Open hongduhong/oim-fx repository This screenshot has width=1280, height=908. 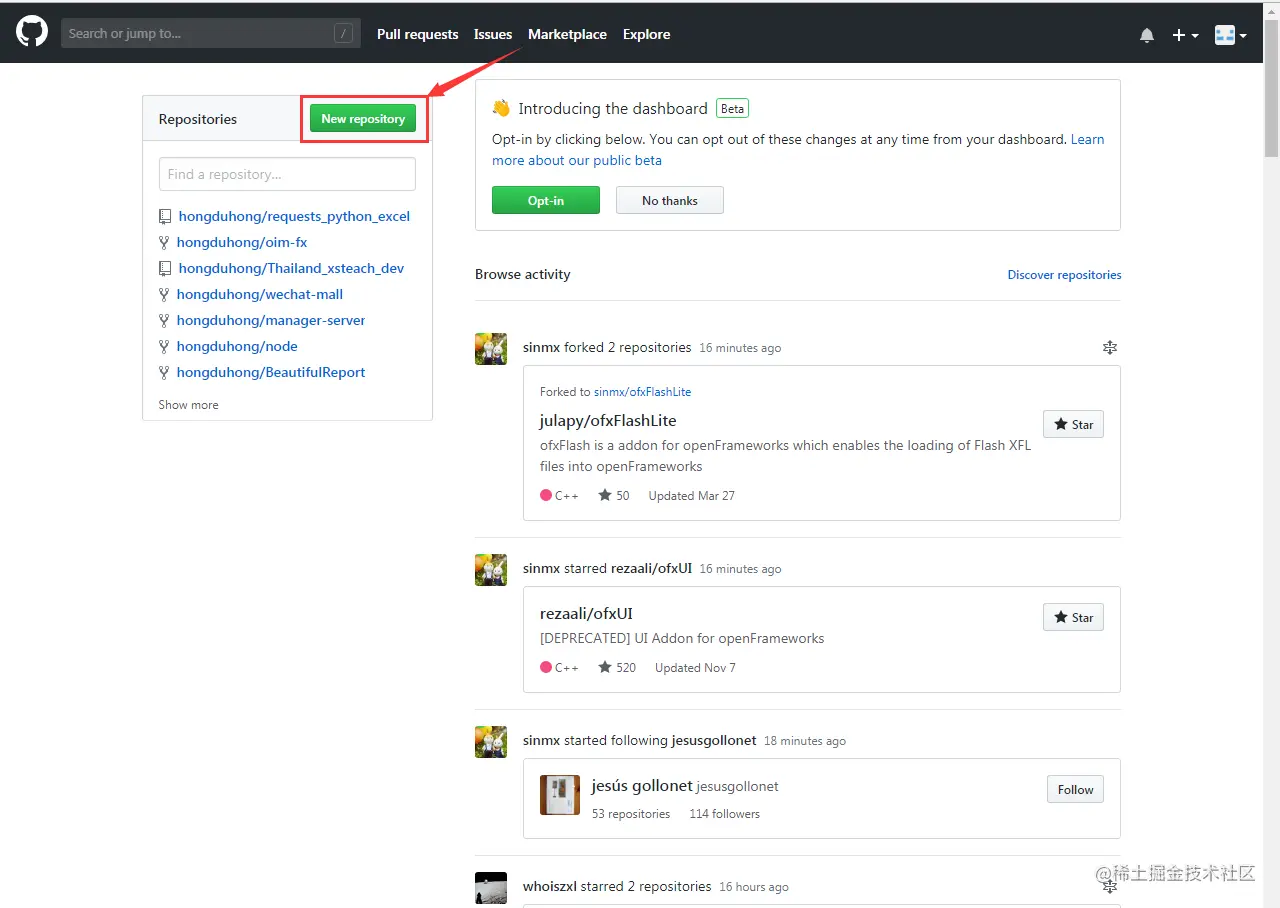click(242, 242)
